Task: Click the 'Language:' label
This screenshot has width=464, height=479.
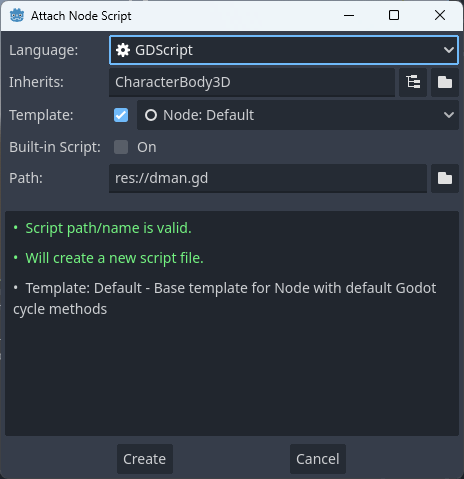Action: click(x=43, y=50)
